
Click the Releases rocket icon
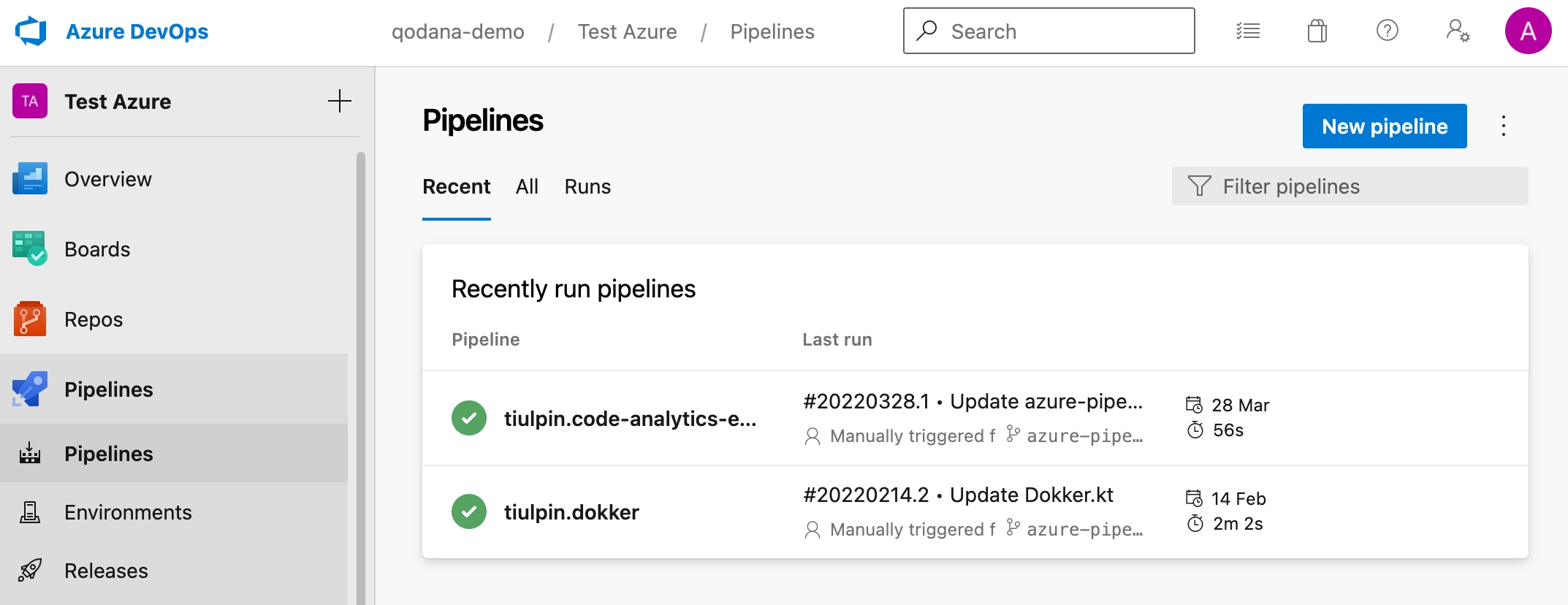(30, 570)
